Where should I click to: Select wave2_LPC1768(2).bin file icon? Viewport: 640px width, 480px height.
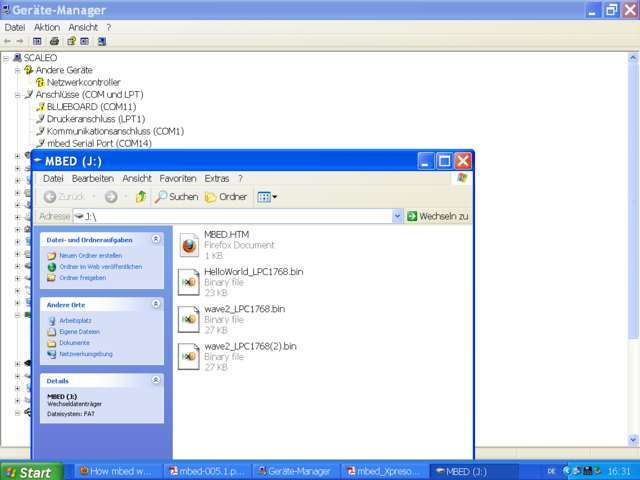click(189, 357)
